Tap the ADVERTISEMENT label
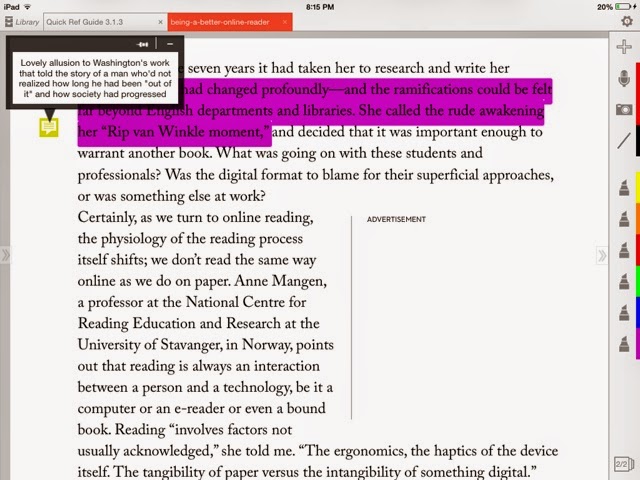The height and width of the screenshot is (480, 640). click(396, 220)
